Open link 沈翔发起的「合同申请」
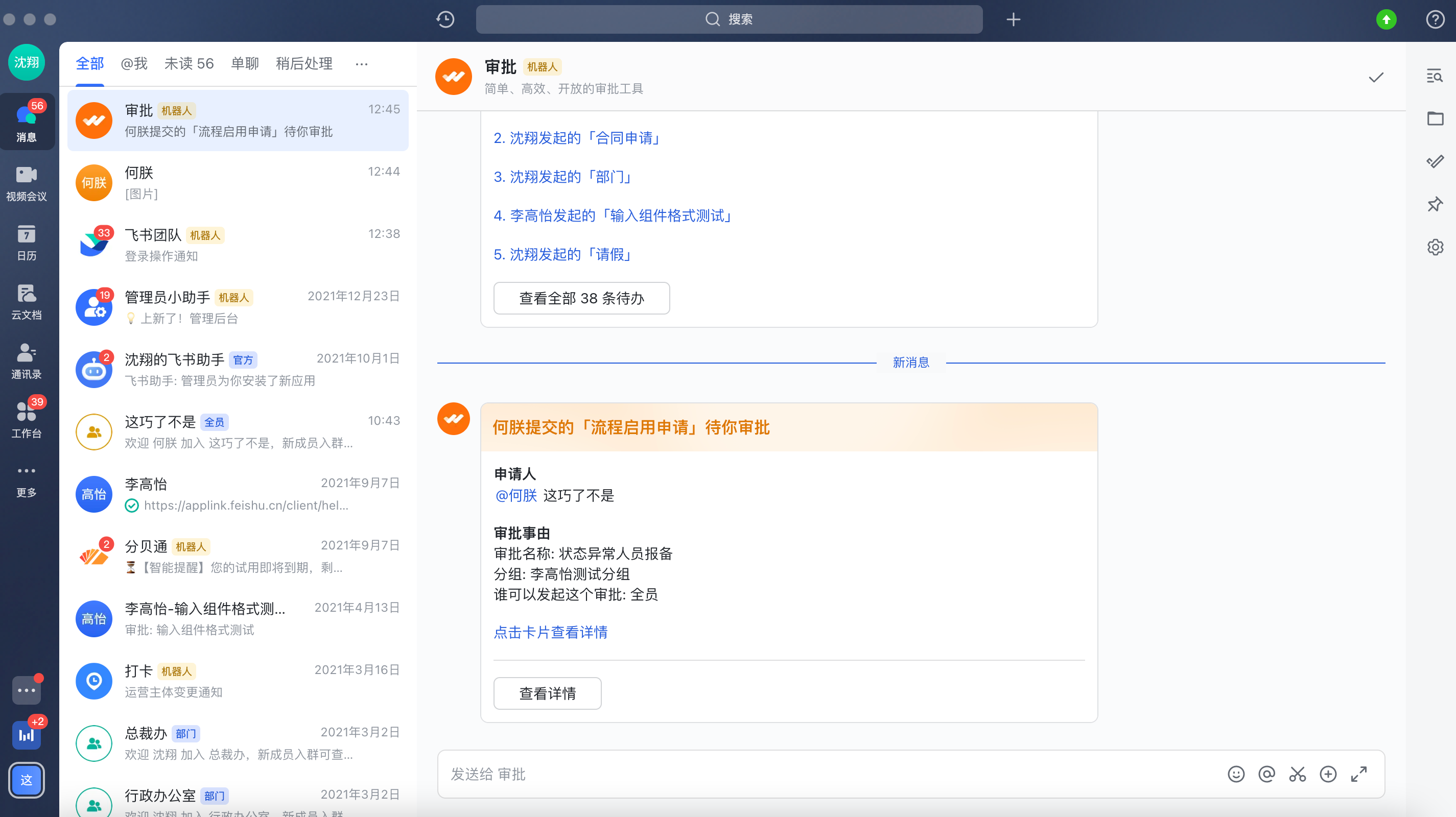 pyautogui.click(x=576, y=138)
